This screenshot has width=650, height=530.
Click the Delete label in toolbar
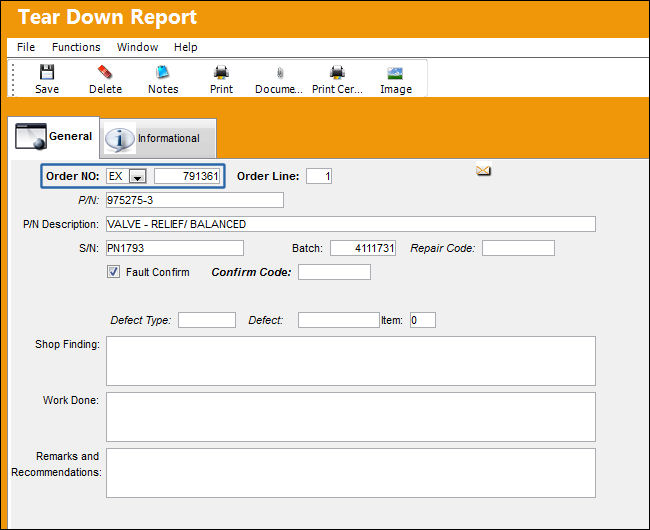click(x=105, y=89)
